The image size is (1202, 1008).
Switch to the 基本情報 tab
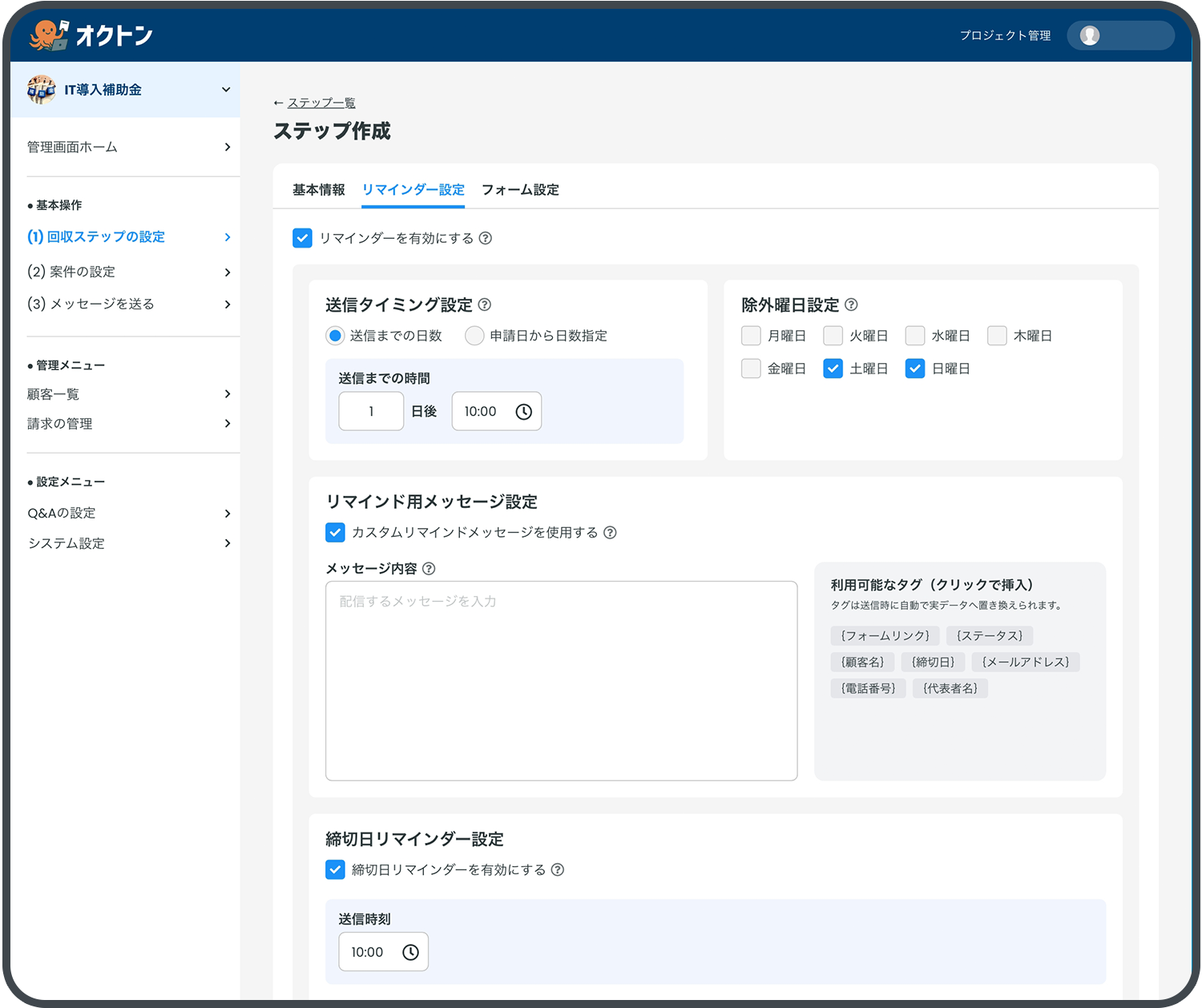[318, 190]
